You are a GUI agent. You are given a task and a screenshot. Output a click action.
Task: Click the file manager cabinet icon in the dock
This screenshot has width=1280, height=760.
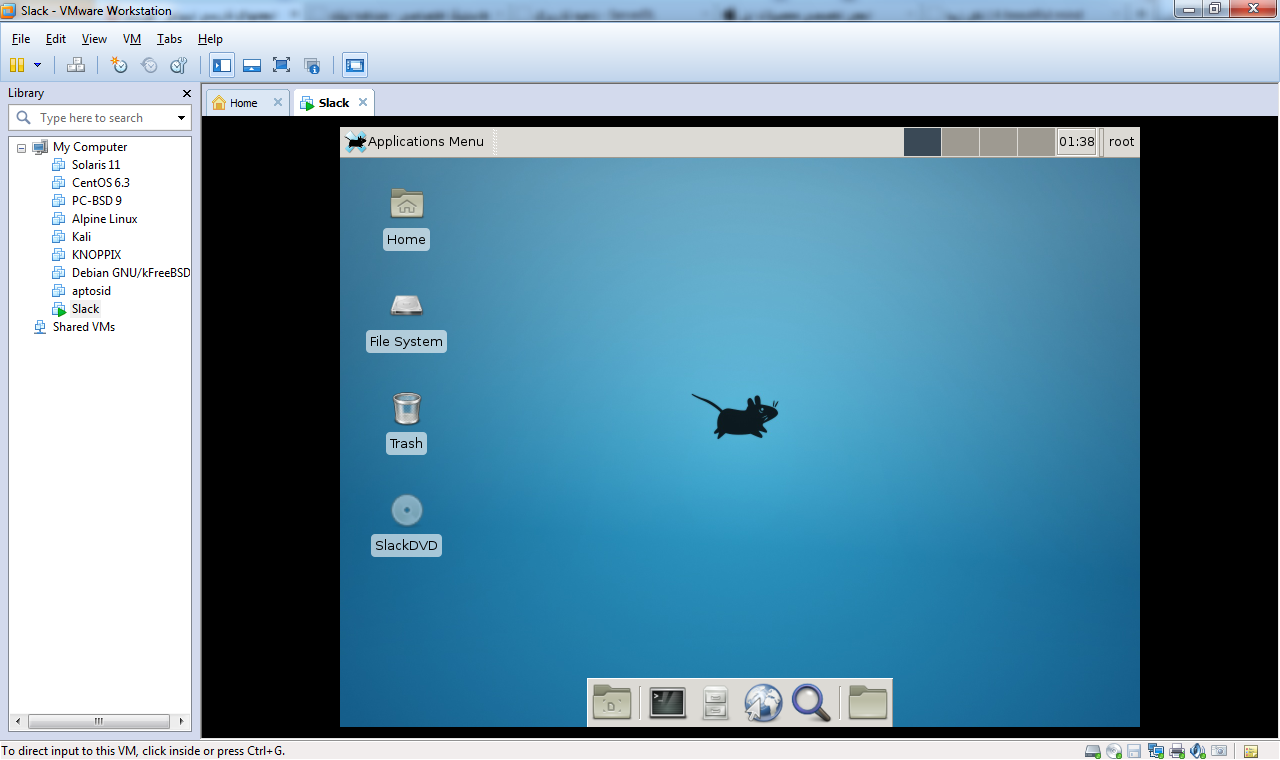click(715, 703)
